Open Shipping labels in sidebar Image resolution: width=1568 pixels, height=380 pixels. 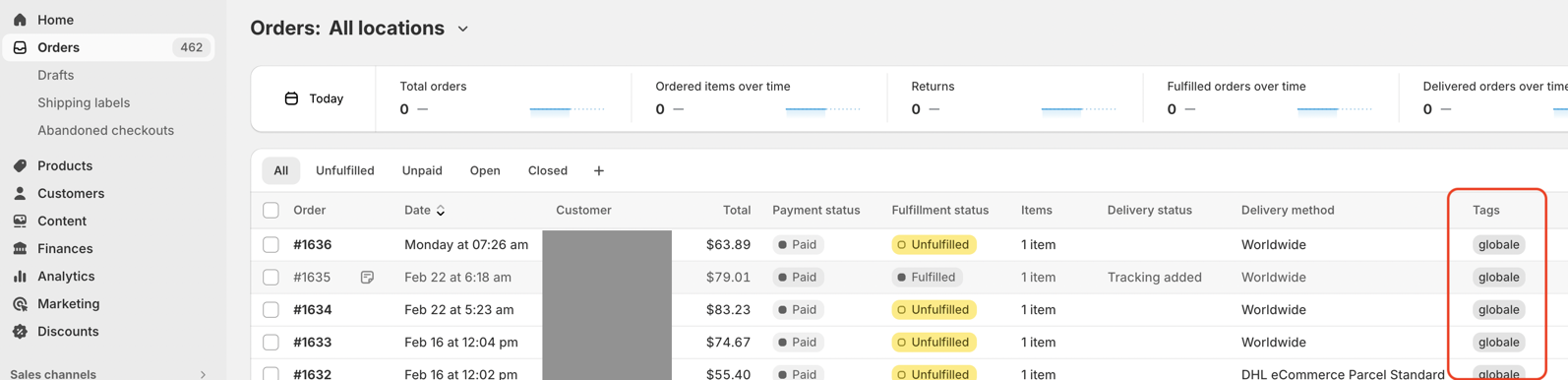click(84, 102)
